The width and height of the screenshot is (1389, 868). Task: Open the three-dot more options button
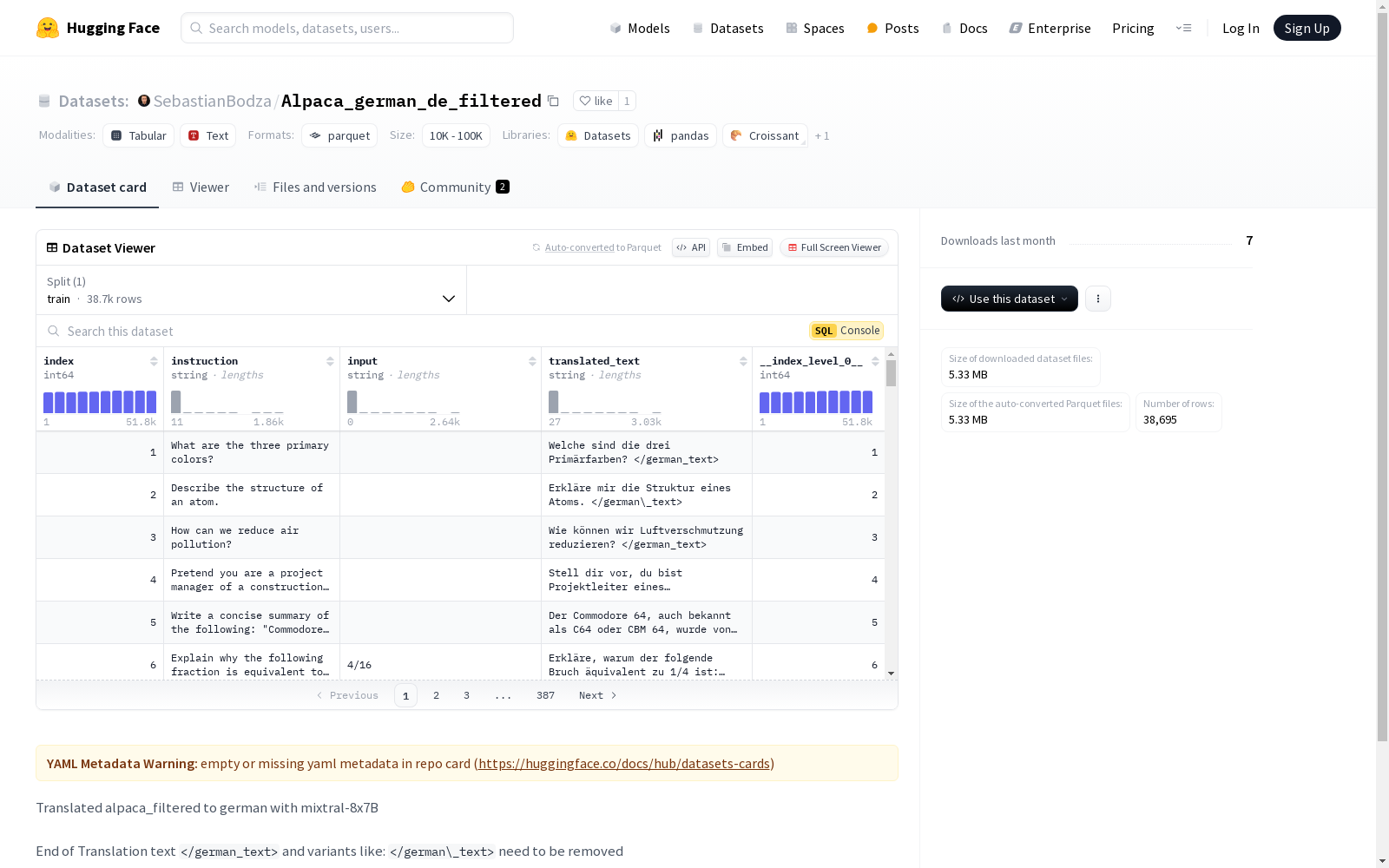tap(1098, 299)
